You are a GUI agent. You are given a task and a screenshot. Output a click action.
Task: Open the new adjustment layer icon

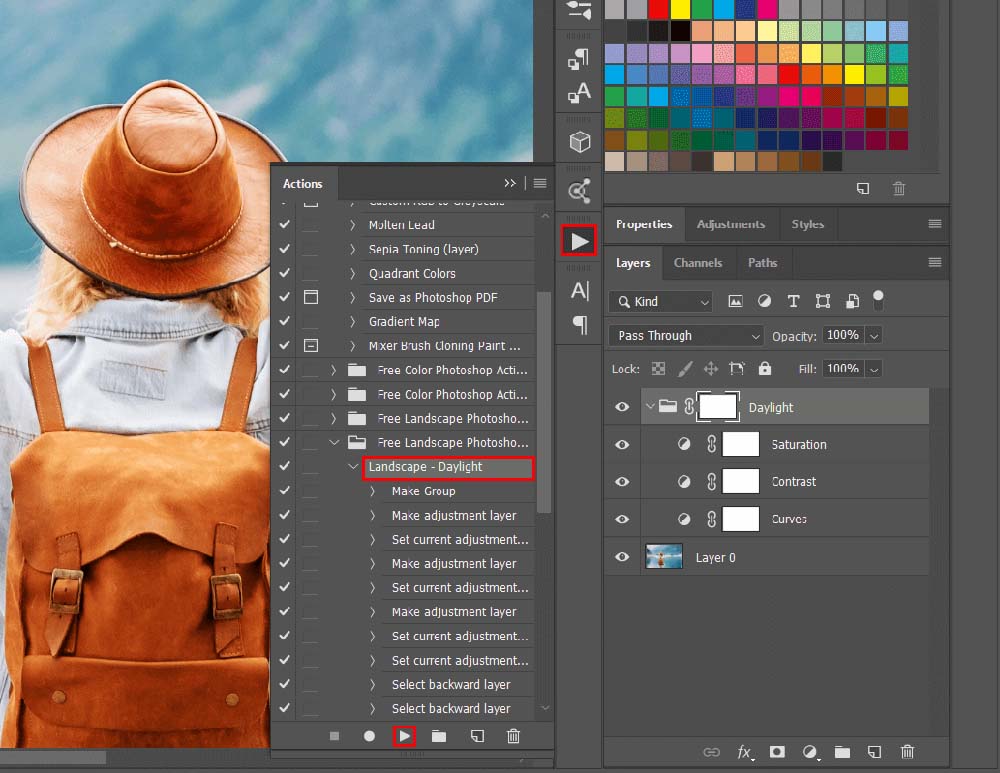[810, 751]
